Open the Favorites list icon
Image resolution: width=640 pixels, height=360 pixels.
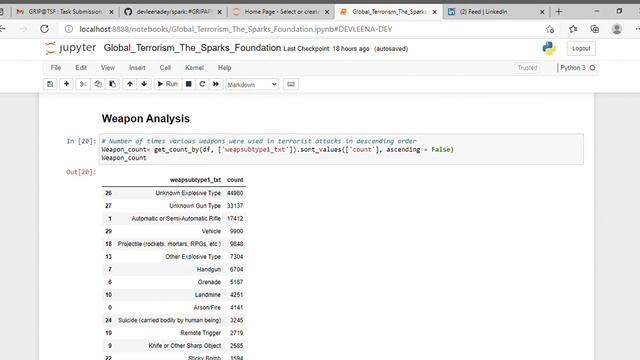point(573,29)
